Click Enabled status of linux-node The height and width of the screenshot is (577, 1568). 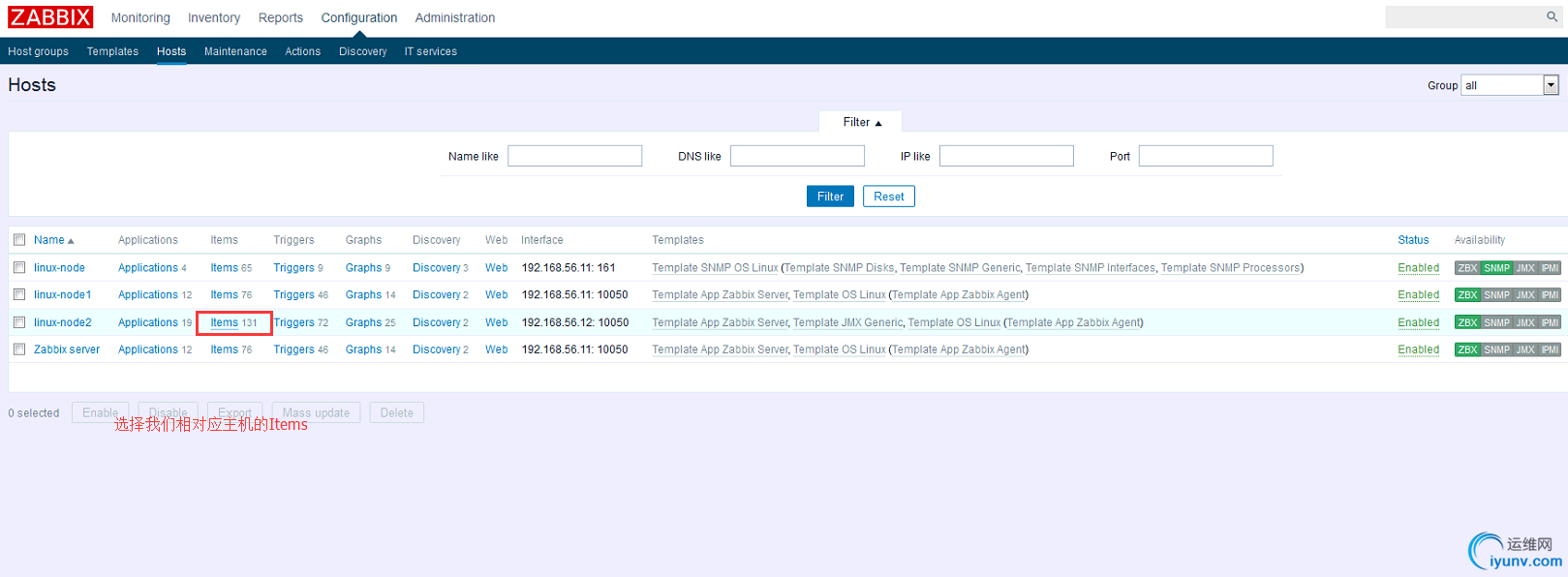[x=1419, y=268]
